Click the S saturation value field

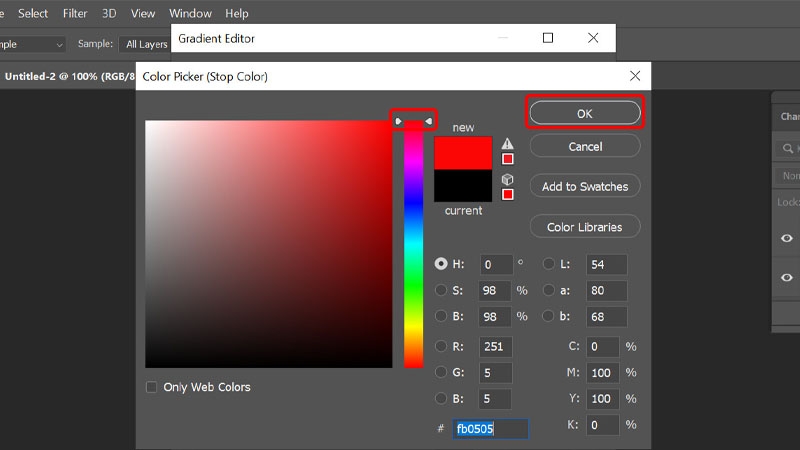[x=495, y=290]
